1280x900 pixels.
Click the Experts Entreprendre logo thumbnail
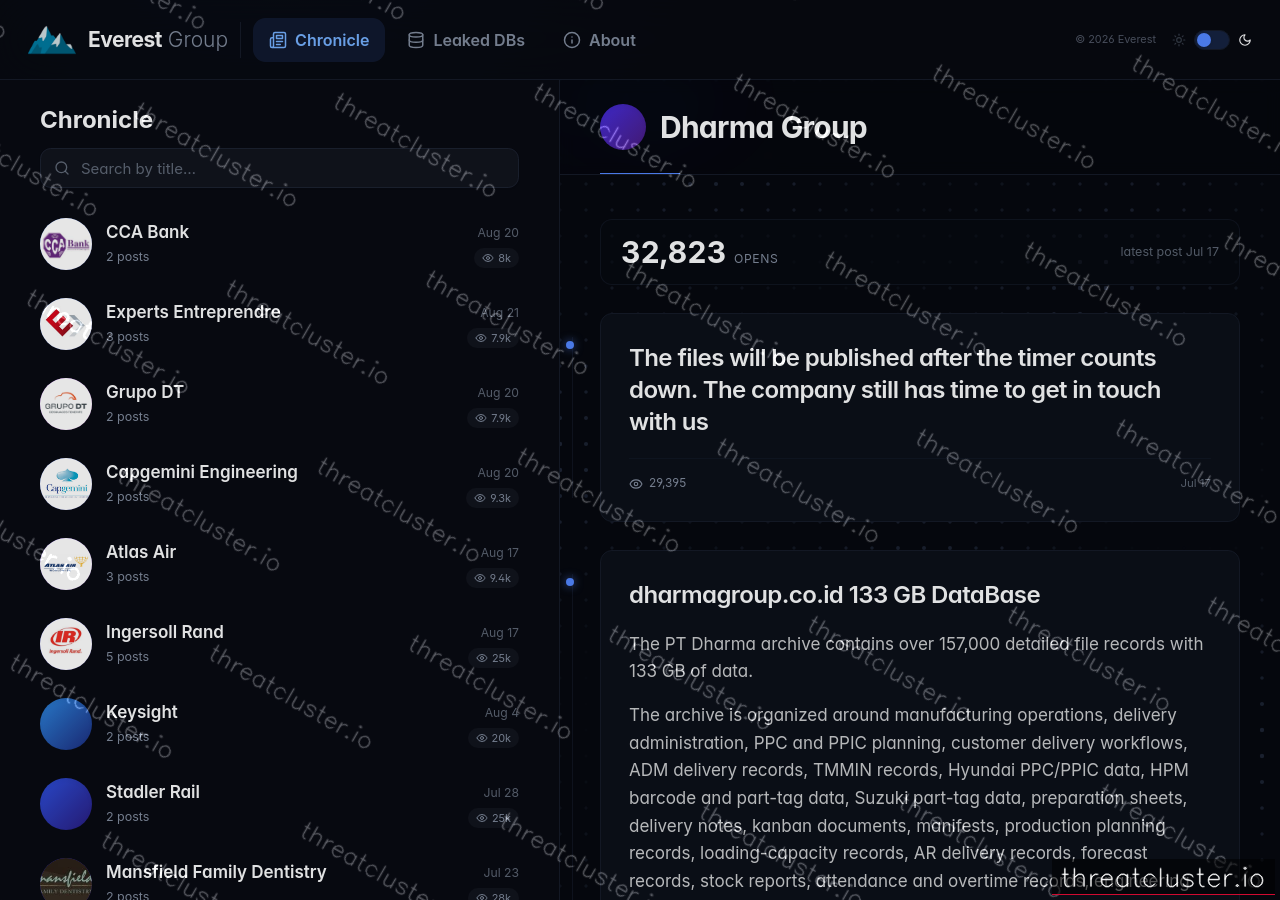coord(66,324)
